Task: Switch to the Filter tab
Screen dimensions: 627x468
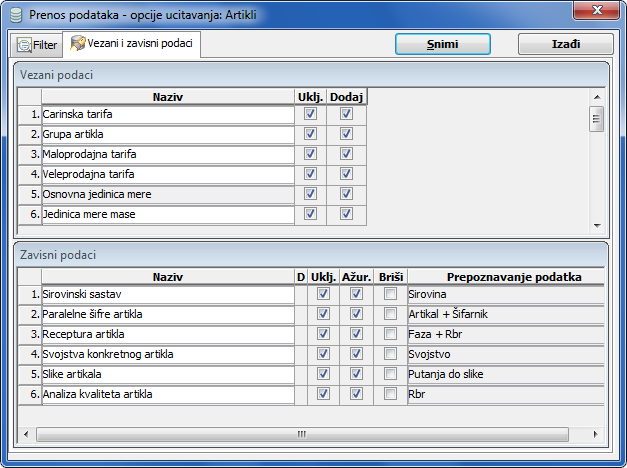Action: coord(37,45)
